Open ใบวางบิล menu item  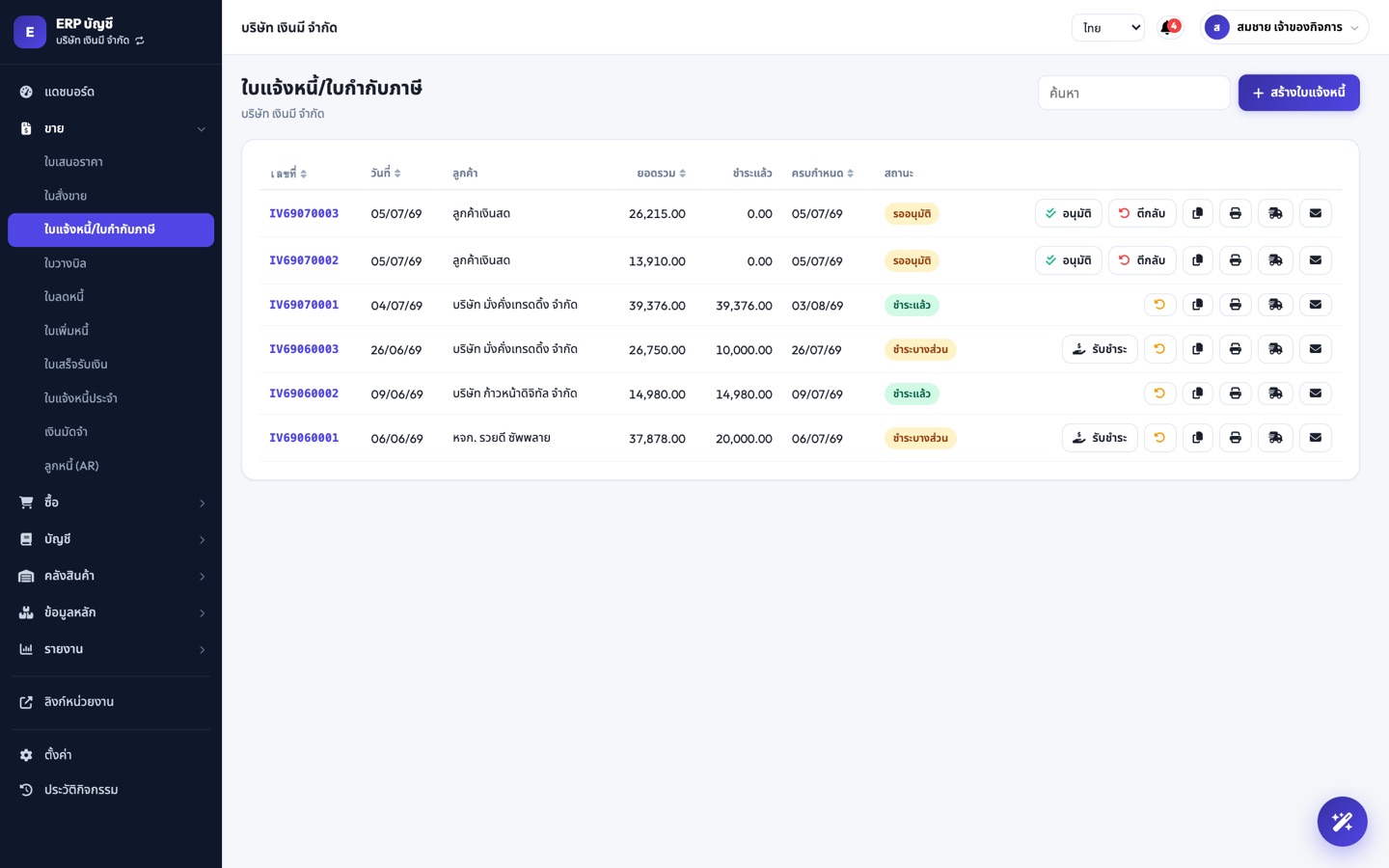coord(111,263)
